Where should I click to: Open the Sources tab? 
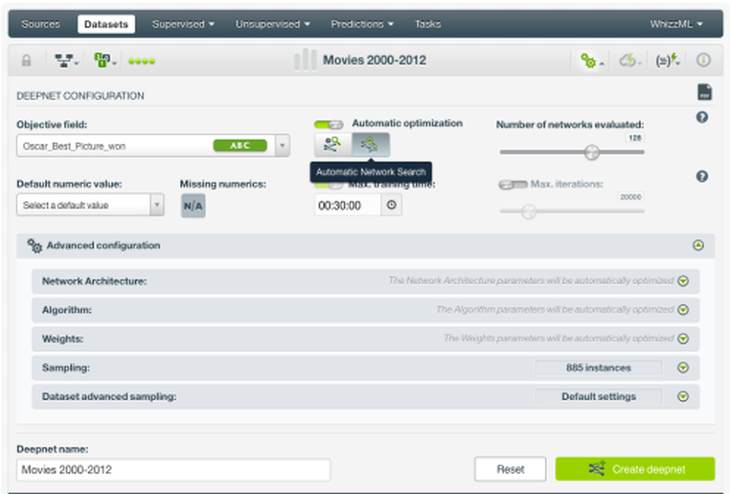click(41, 24)
